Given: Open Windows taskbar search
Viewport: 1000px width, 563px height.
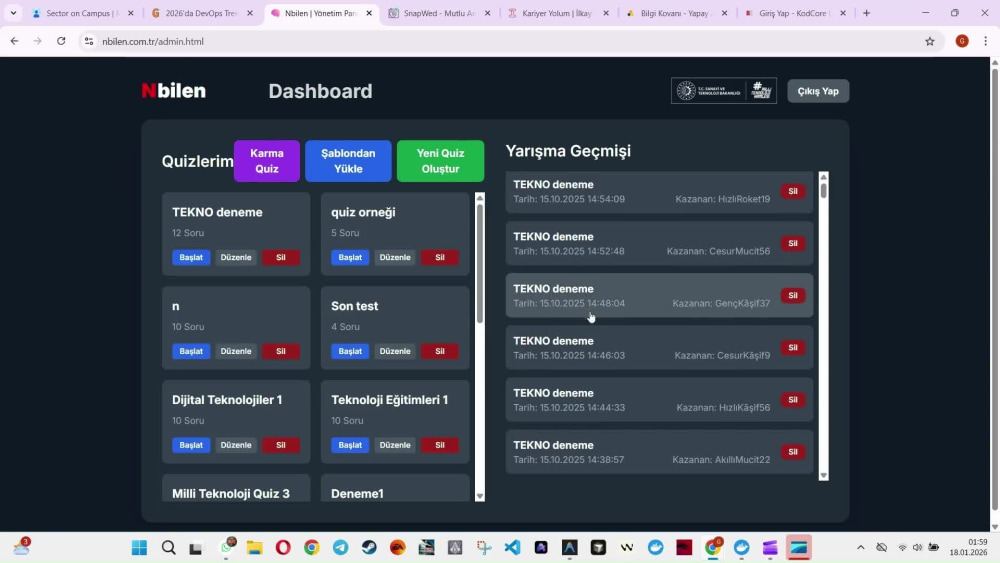Looking at the screenshot, I should [x=168, y=547].
